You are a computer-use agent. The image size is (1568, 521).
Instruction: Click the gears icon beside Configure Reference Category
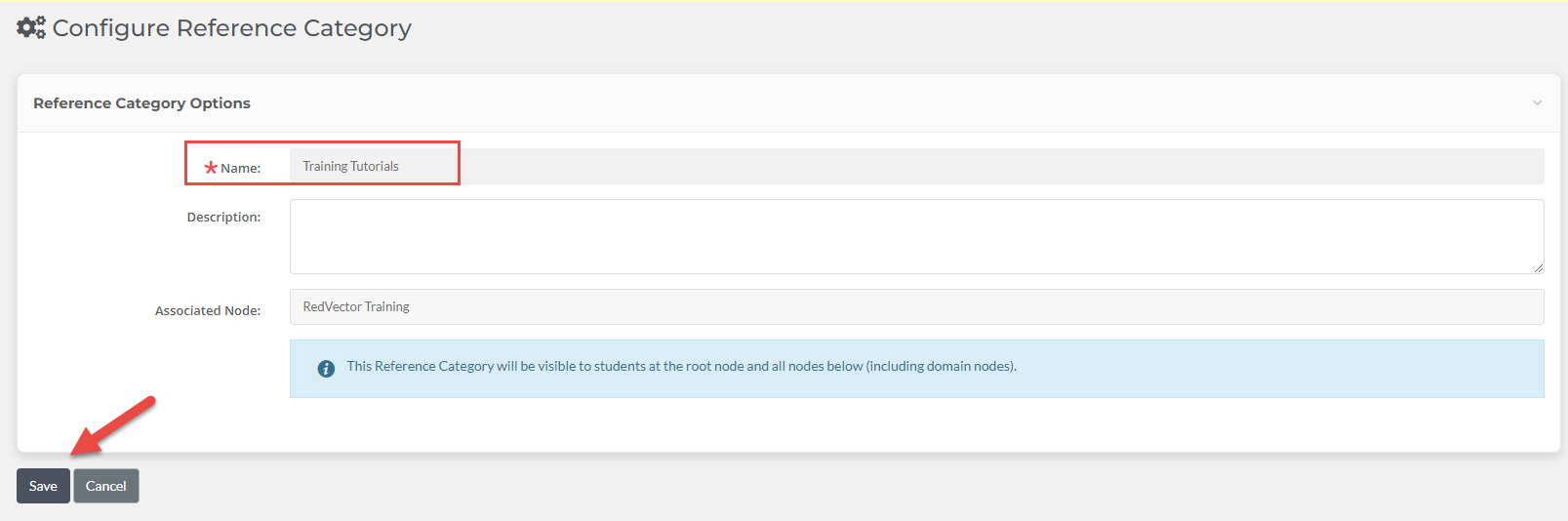tap(31, 27)
